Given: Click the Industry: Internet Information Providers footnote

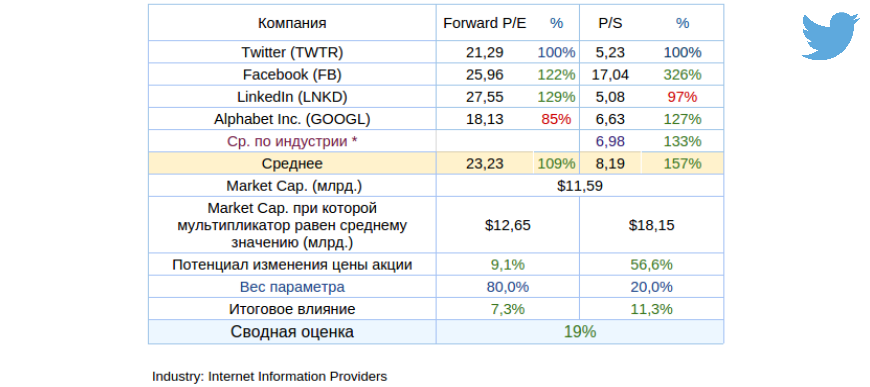Looking at the screenshot, I should tap(270, 376).
